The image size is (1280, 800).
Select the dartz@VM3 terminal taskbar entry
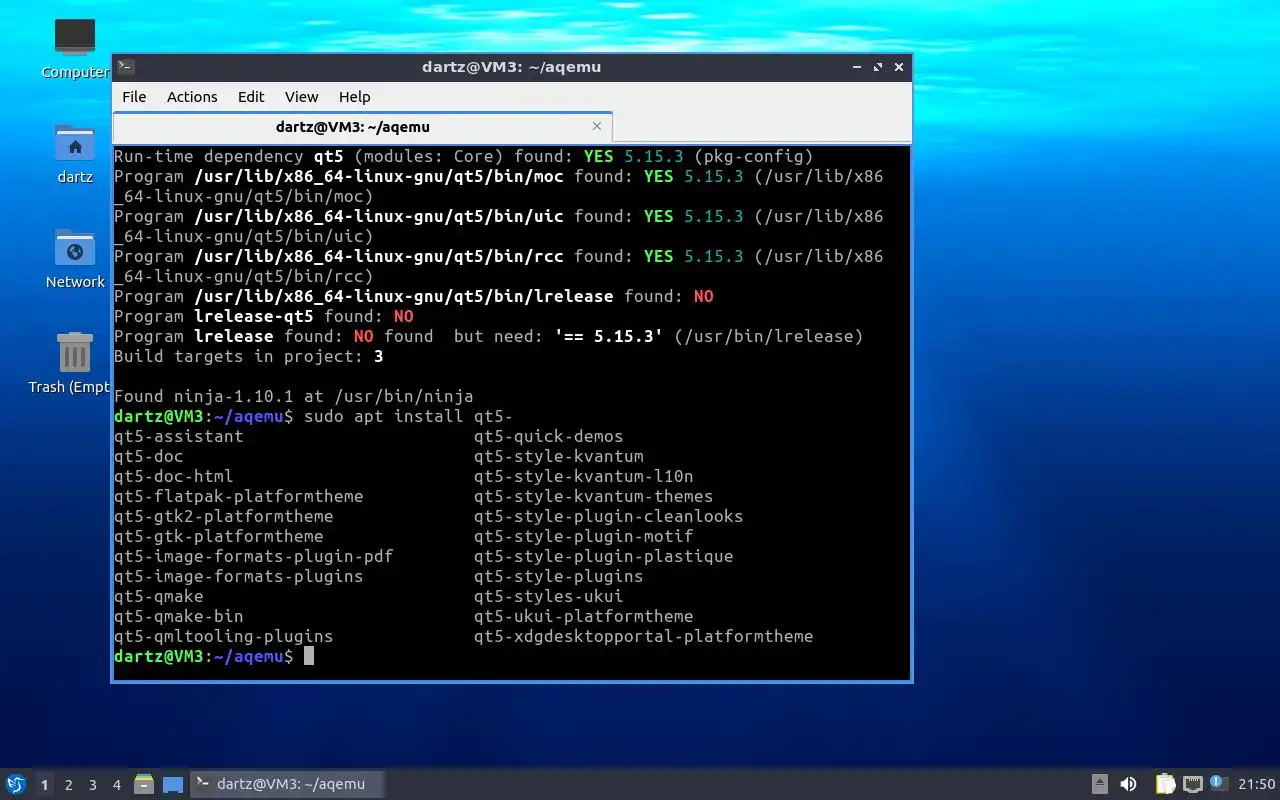[x=287, y=784]
